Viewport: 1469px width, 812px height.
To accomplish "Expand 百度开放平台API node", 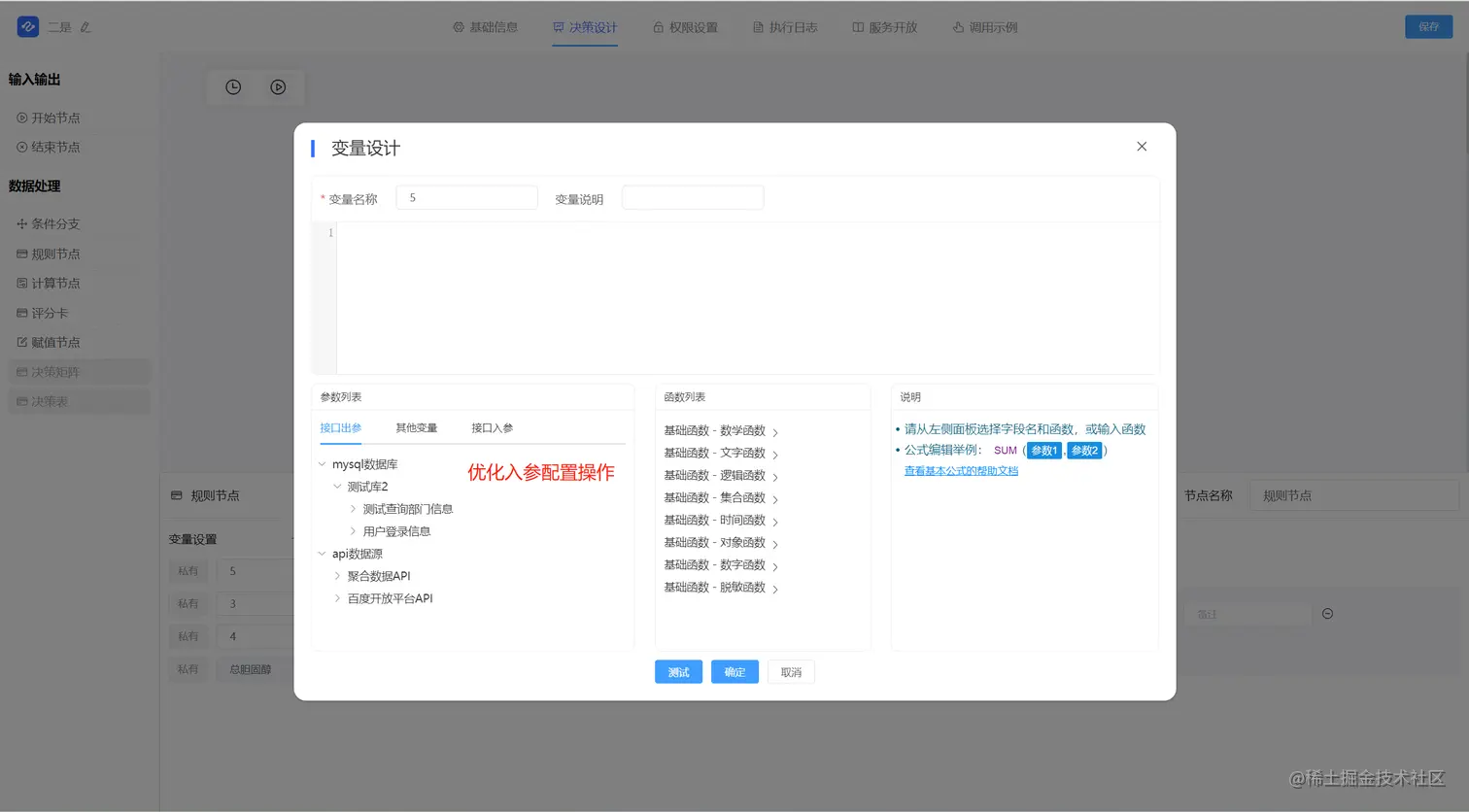I will (337, 598).
